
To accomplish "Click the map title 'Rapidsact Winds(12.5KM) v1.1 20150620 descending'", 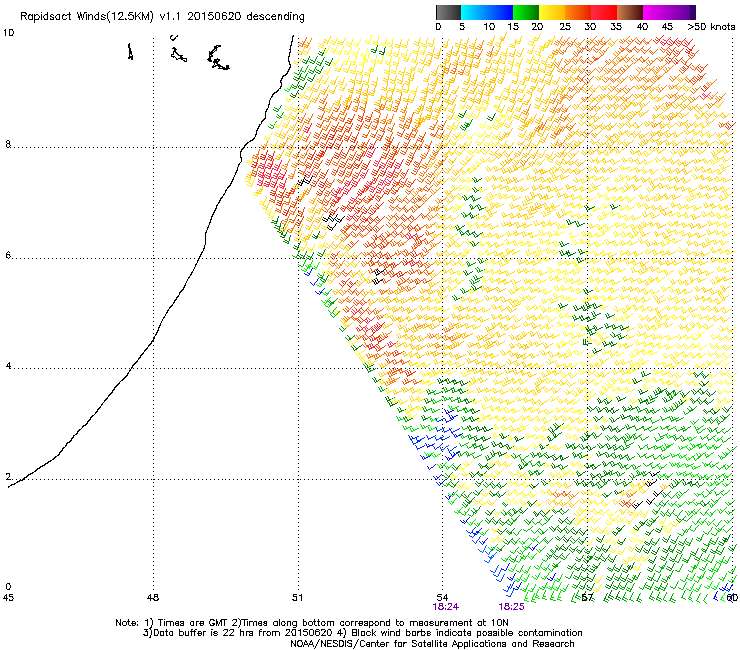I will [162, 17].
